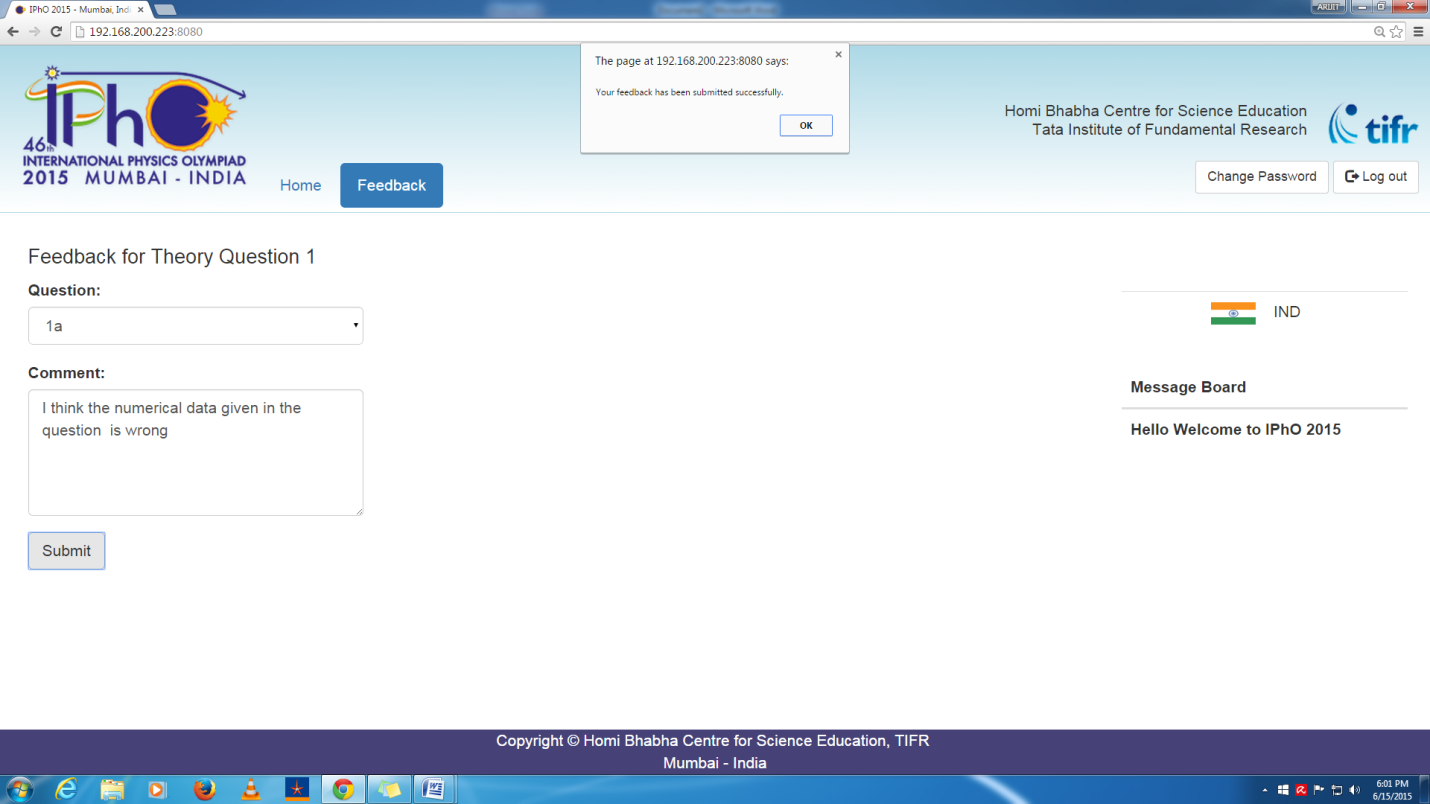
Task: Click 'Homi Bhabha Centre for Science Education' header text
Action: 1155,111
